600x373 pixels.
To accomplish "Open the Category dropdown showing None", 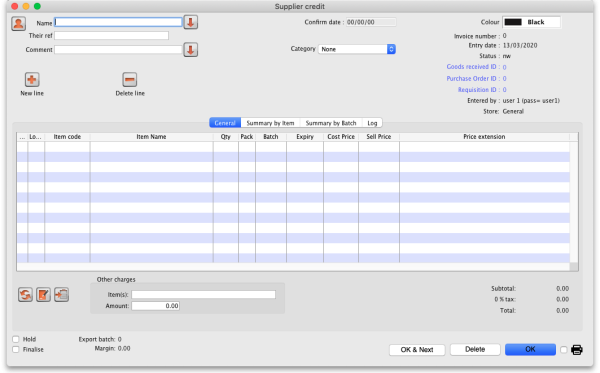I will 357,49.
